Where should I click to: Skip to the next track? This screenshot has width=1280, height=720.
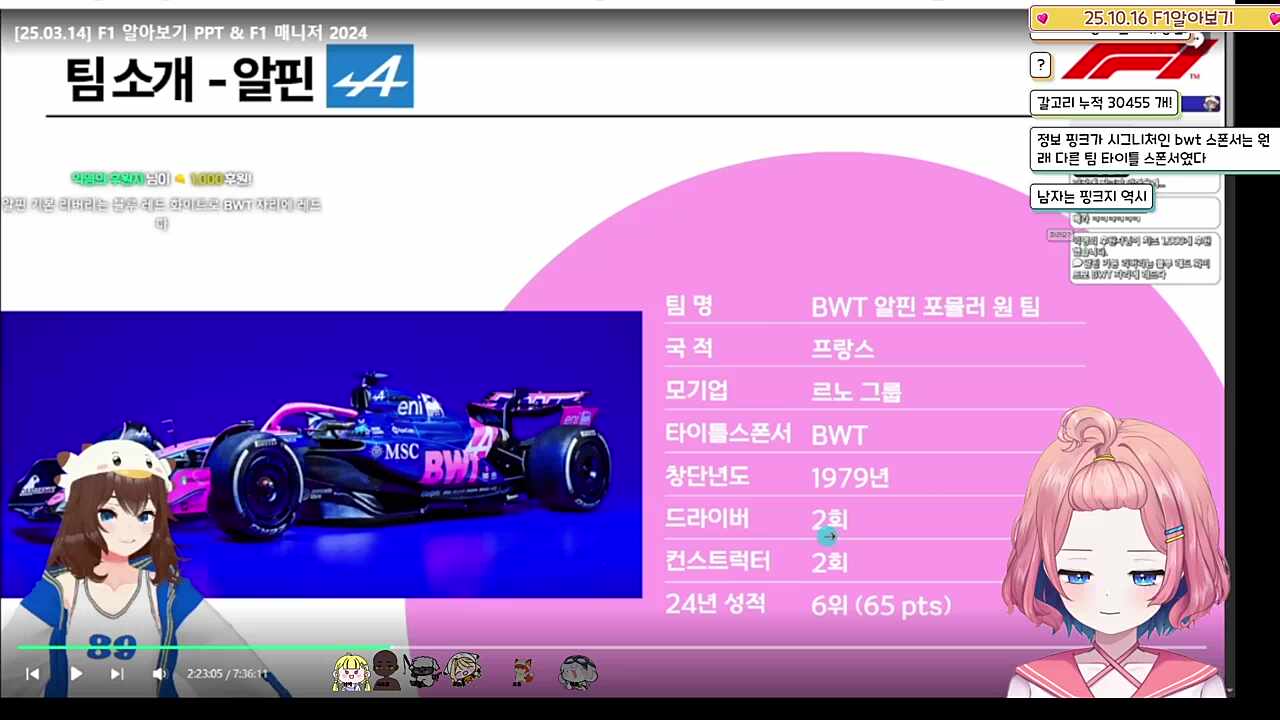[x=117, y=674]
